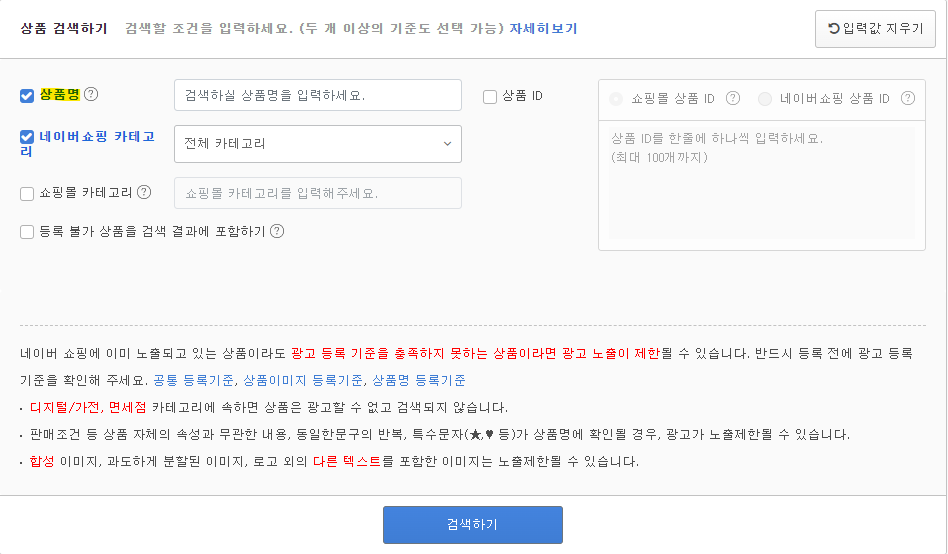Check the 상품 ID checkbox
Image resolution: width=948 pixels, height=554 pixels.
pos(490,97)
